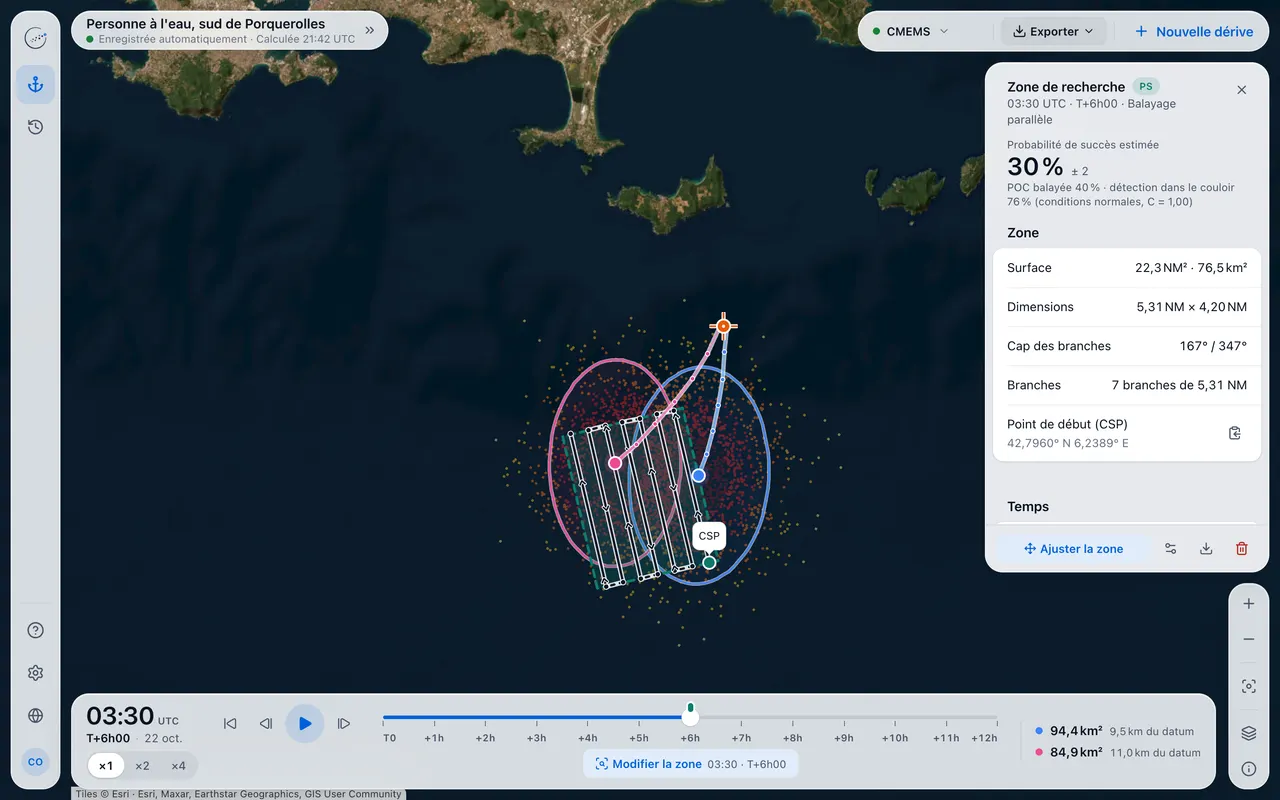Open the CMEMS data source dropdown

(x=910, y=31)
